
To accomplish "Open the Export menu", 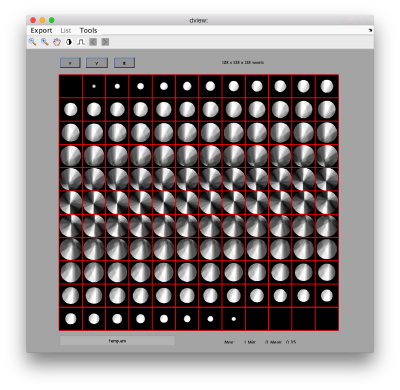I will [41, 30].
